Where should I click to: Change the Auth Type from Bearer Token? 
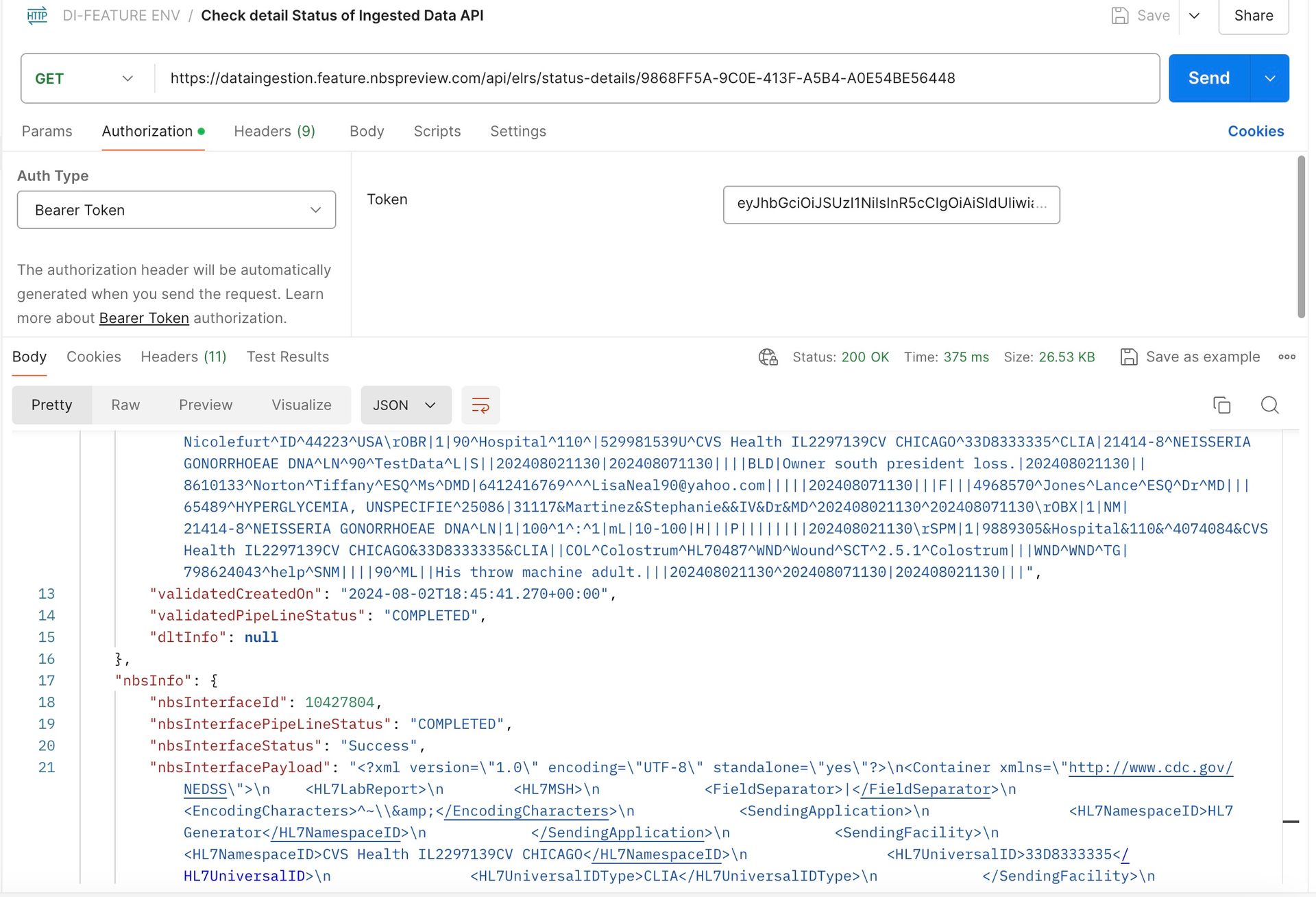(x=175, y=210)
